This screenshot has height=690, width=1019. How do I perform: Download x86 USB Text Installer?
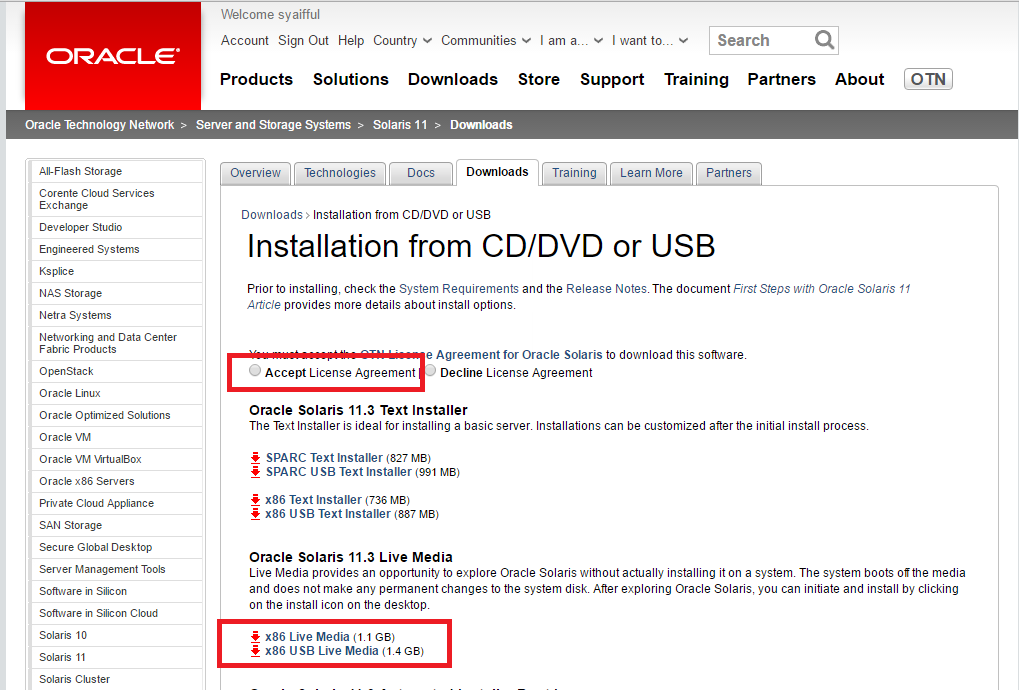coord(328,515)
